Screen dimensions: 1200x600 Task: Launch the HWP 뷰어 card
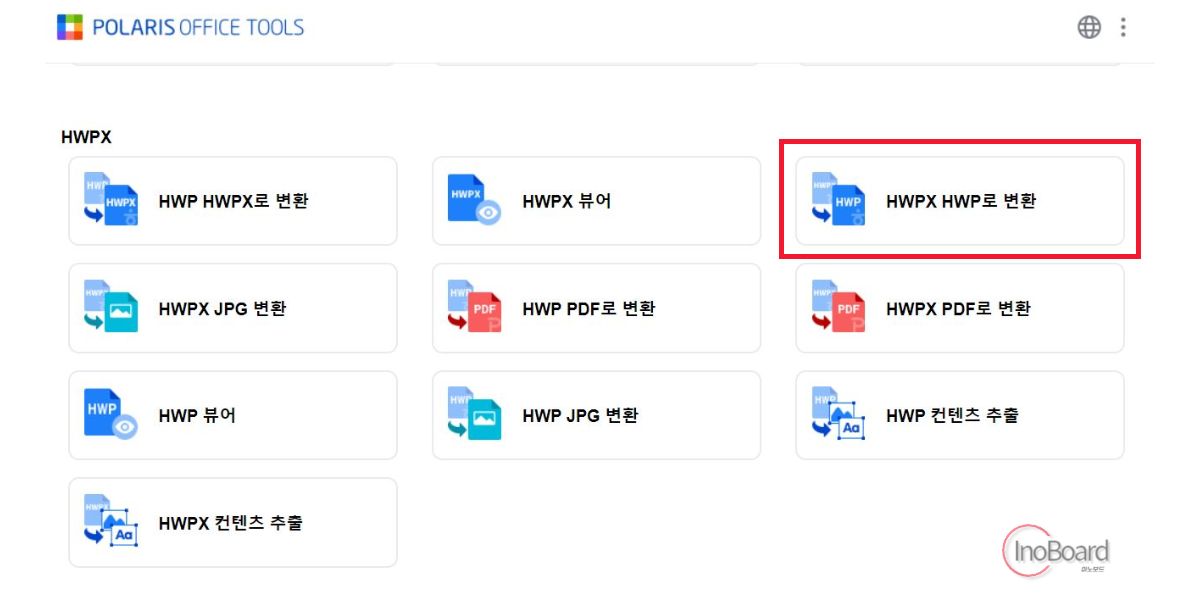(x=233, y=415)
